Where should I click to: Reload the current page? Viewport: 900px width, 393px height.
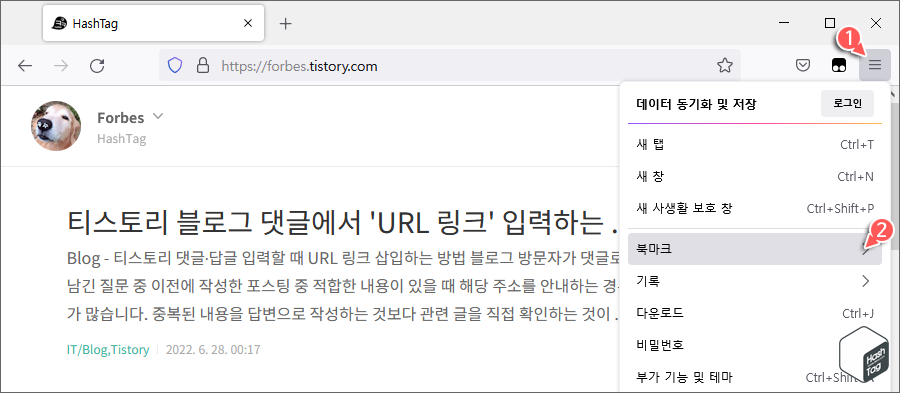click(x=98, y=66)
